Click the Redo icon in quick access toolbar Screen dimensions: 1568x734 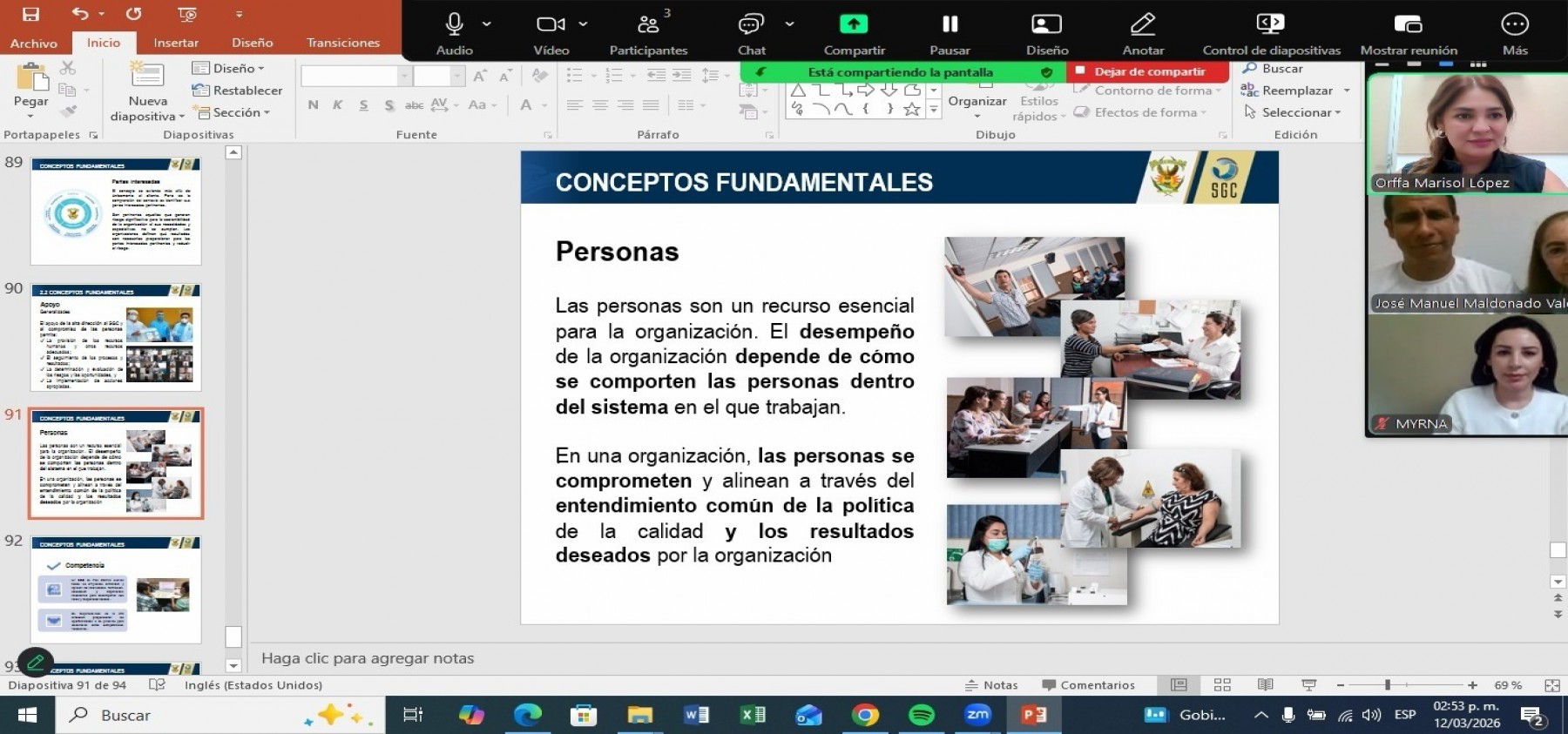[x=133, y=14]
